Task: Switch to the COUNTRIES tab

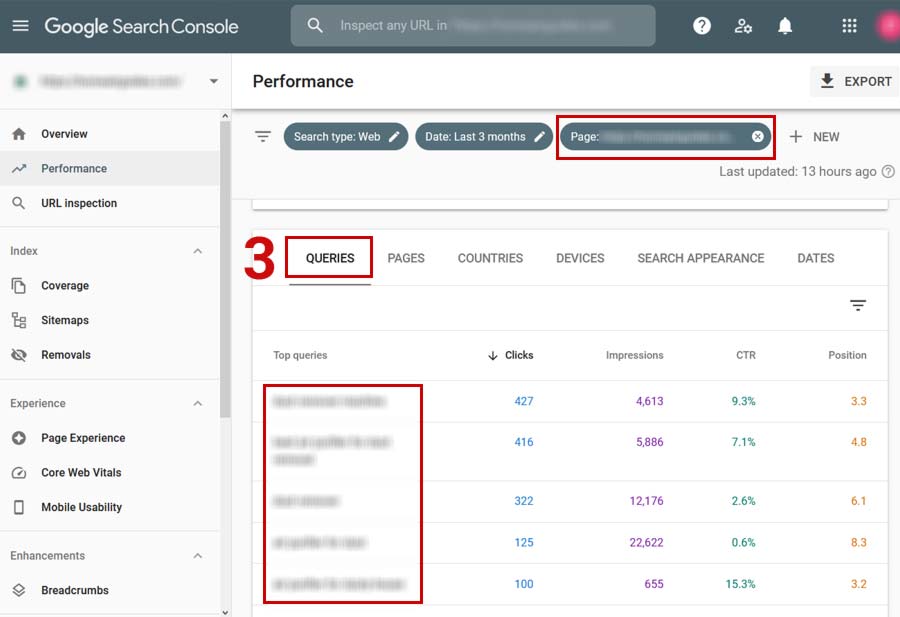Action: click(490, 258)
